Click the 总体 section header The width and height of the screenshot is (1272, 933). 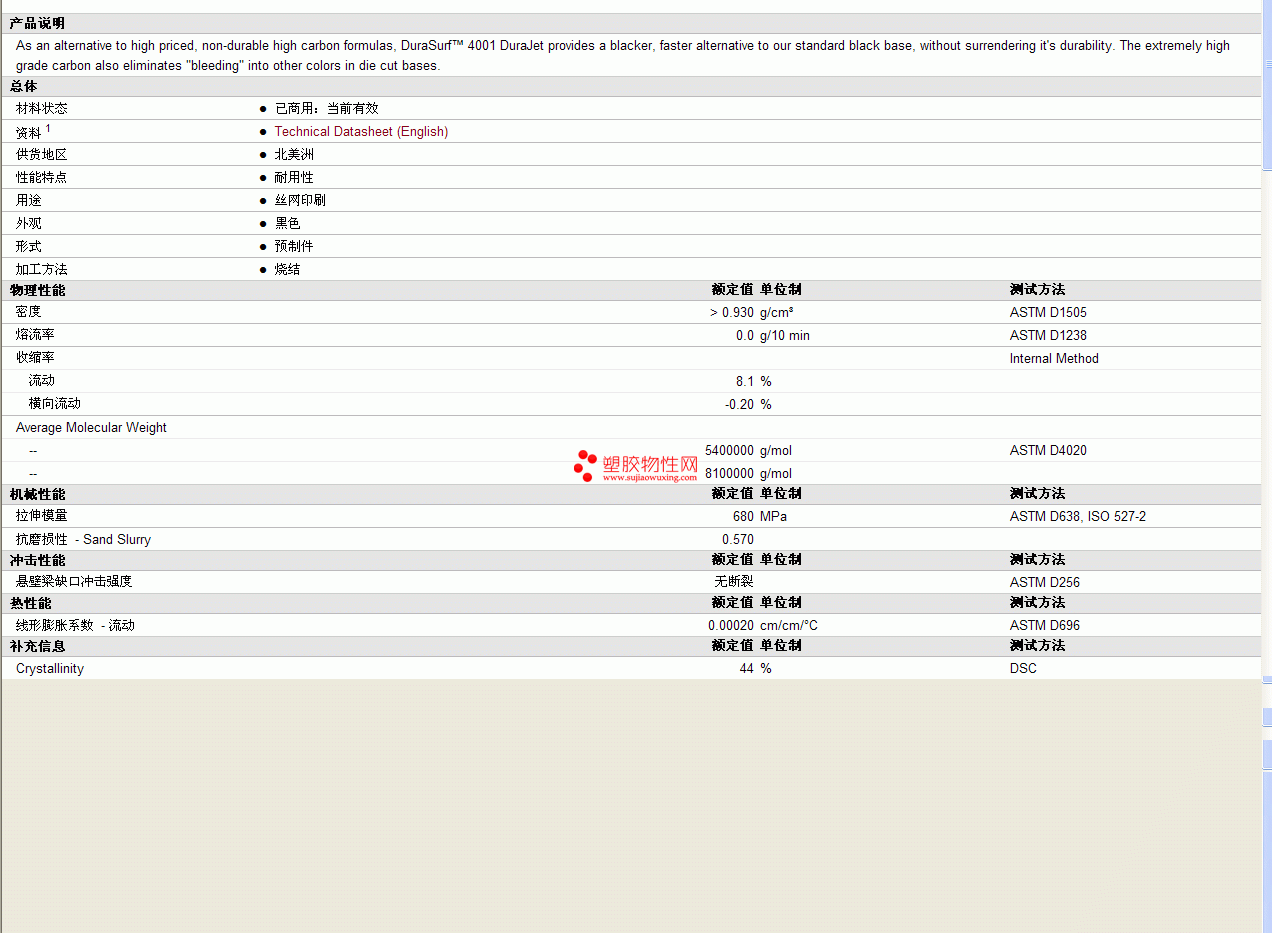coord(24,87)
